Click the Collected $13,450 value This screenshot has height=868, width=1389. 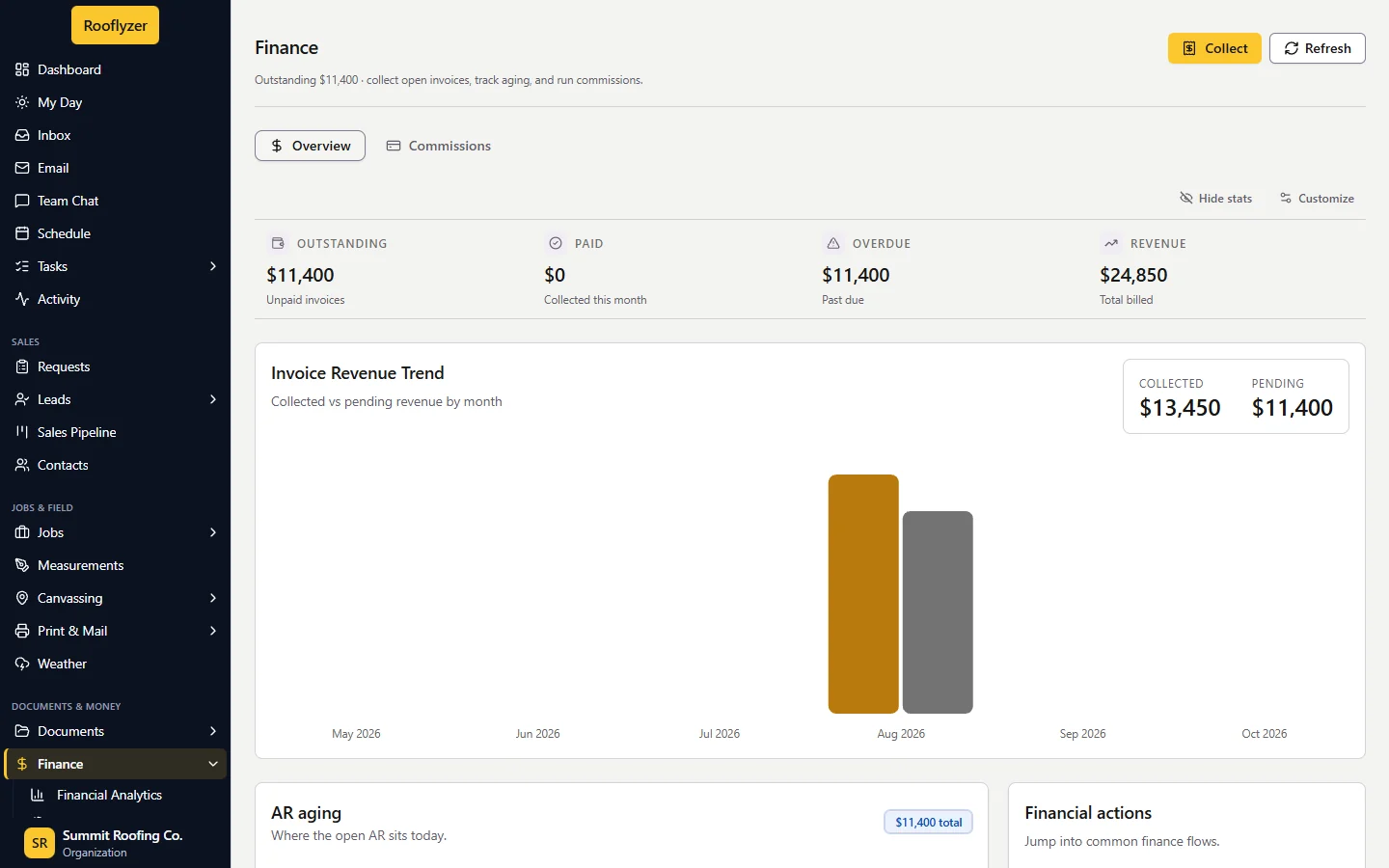click(1180, 408)
